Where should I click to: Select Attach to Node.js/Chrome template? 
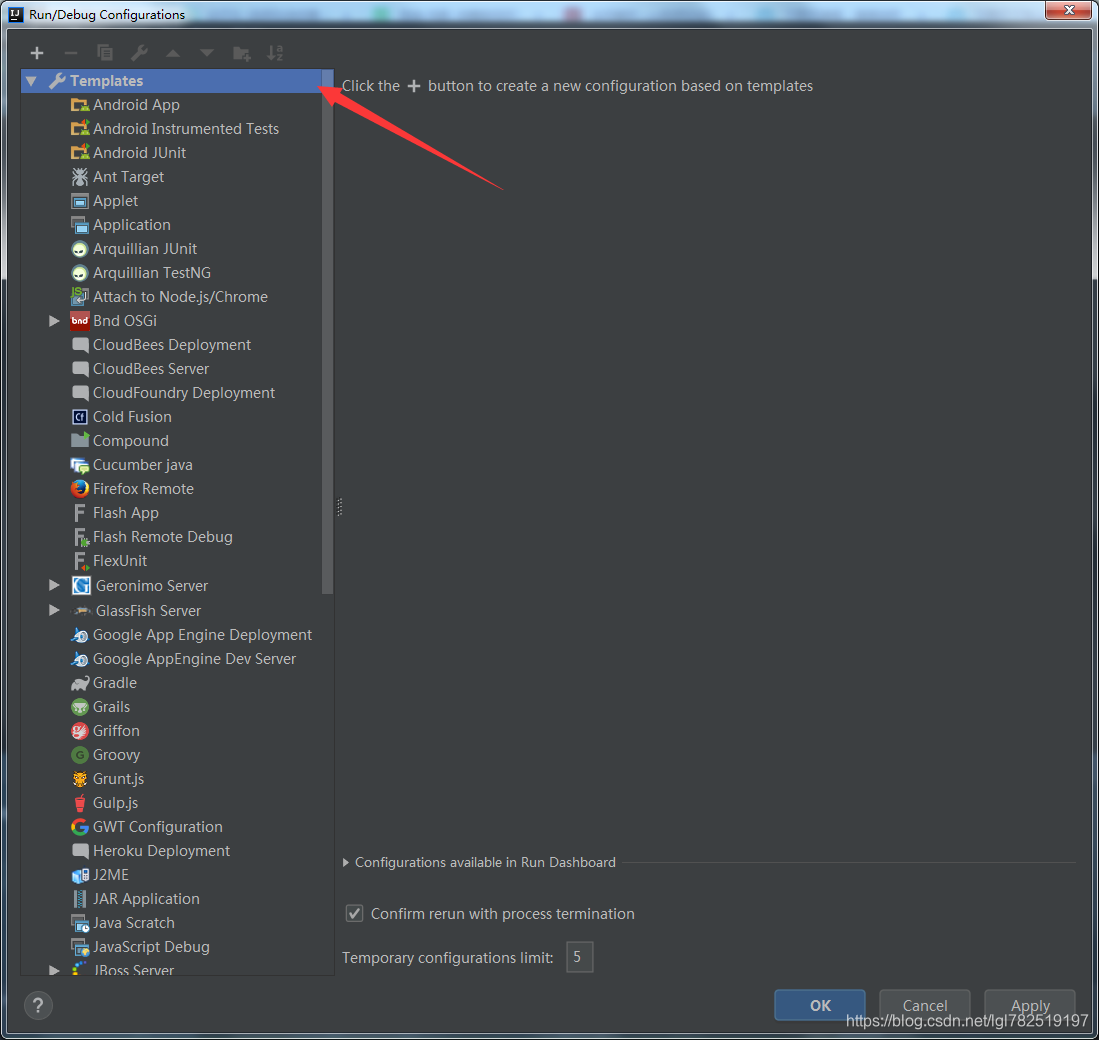coord(180,297)
